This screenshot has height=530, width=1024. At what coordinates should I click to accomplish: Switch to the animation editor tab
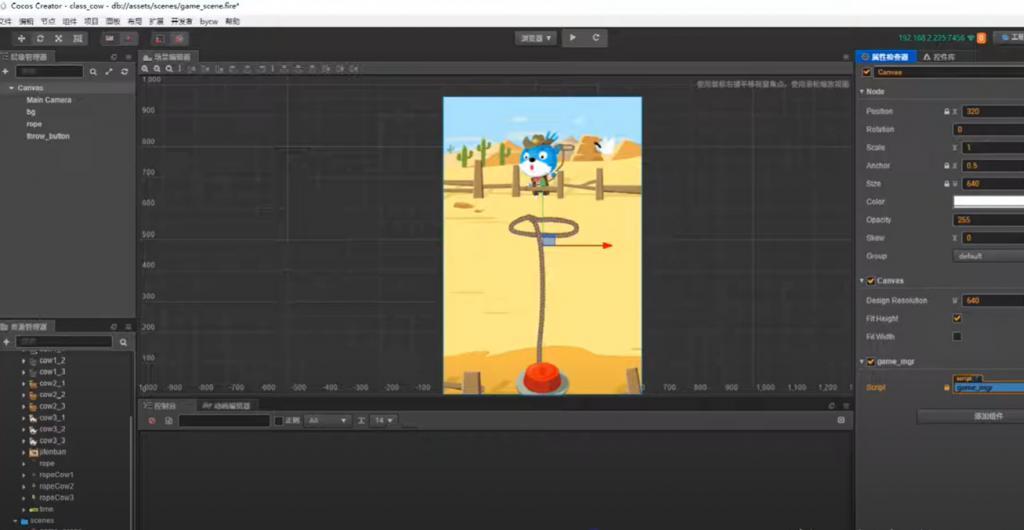pyautogui.click(x=229, y=405)
